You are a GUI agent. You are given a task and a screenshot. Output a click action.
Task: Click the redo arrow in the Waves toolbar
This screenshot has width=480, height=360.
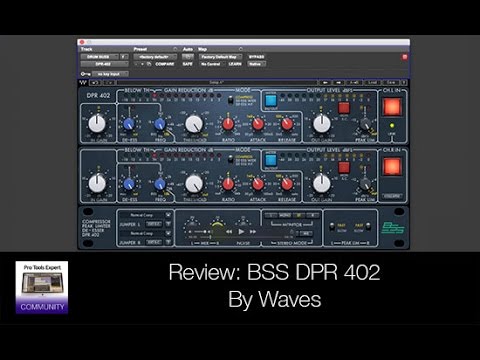click(110, 82)
